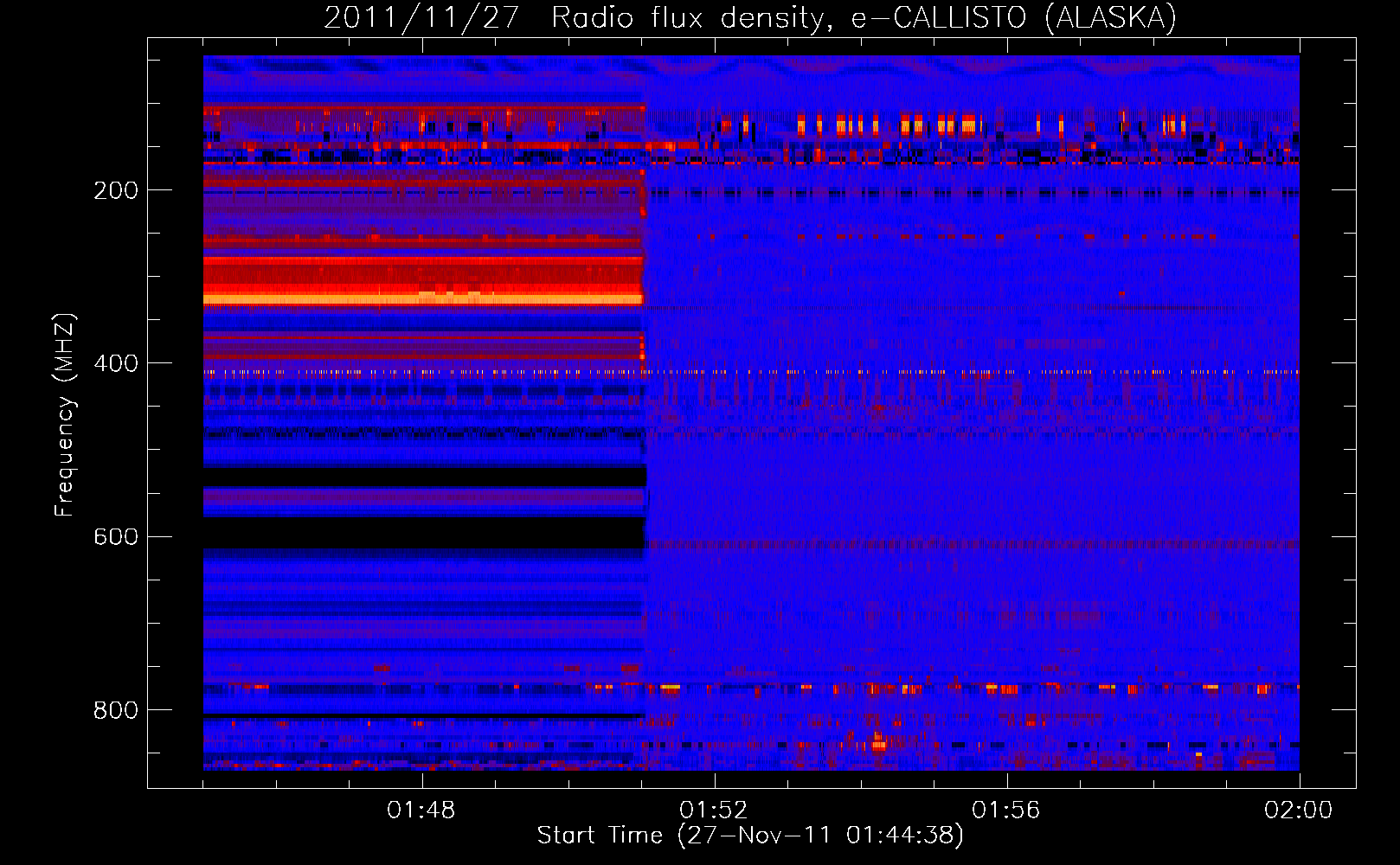Click the 600 frequency tick label
Viewport: 1400px width, 865px height.
[116, 536]
